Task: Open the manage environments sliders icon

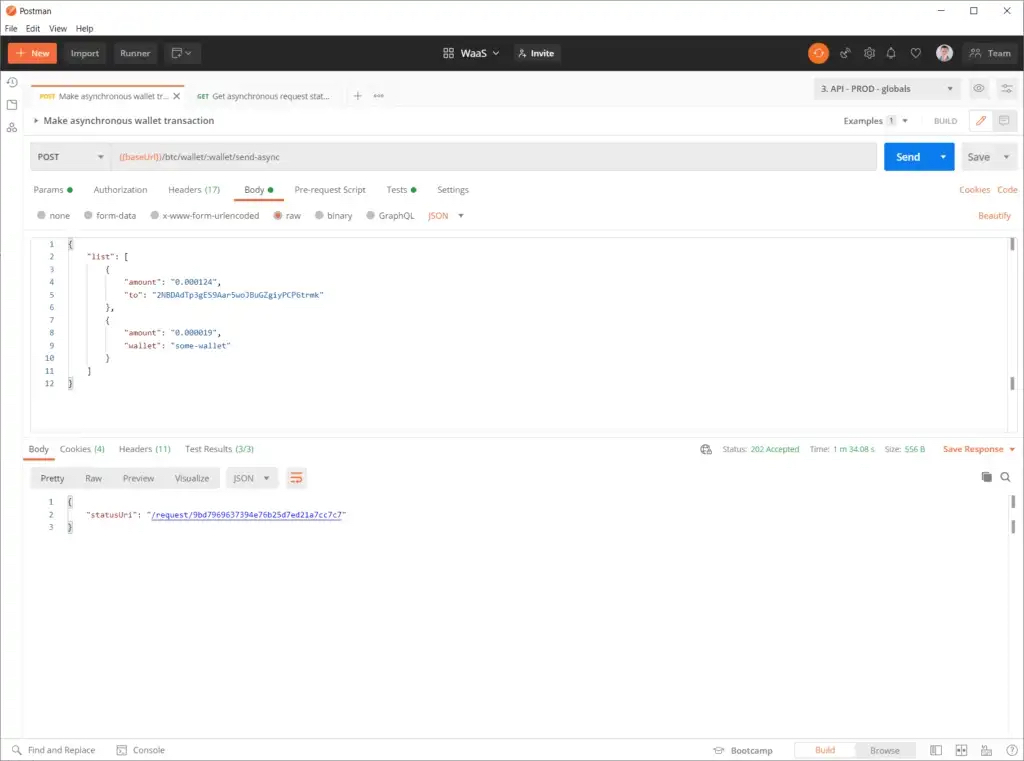Action: pos(1006,88)
